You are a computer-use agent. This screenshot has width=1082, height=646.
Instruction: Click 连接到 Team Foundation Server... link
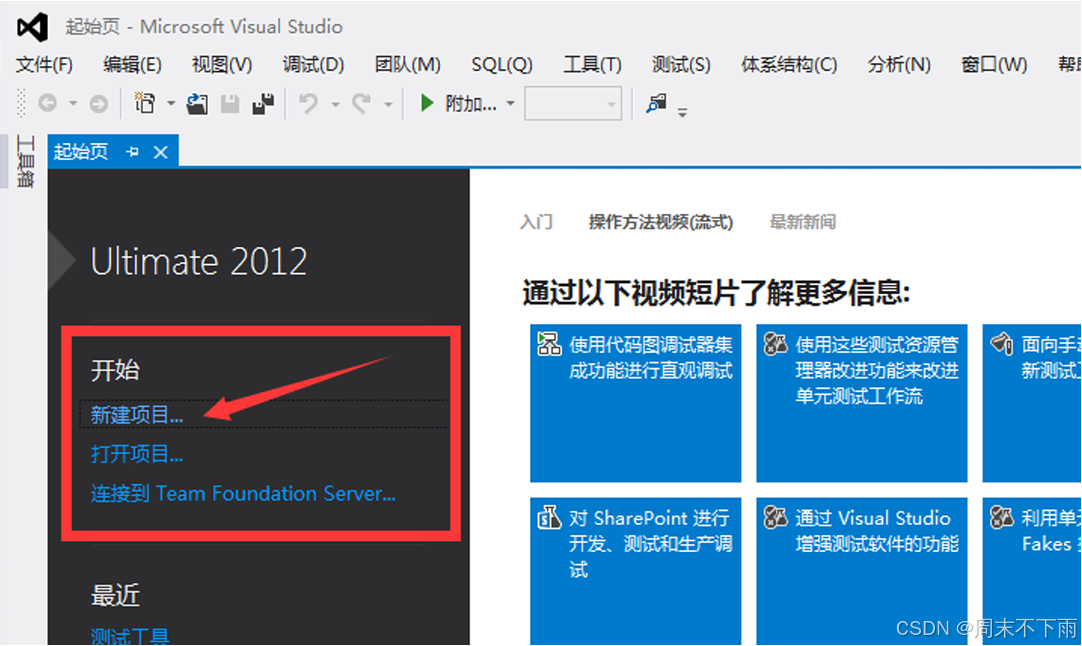coord(243,493)
